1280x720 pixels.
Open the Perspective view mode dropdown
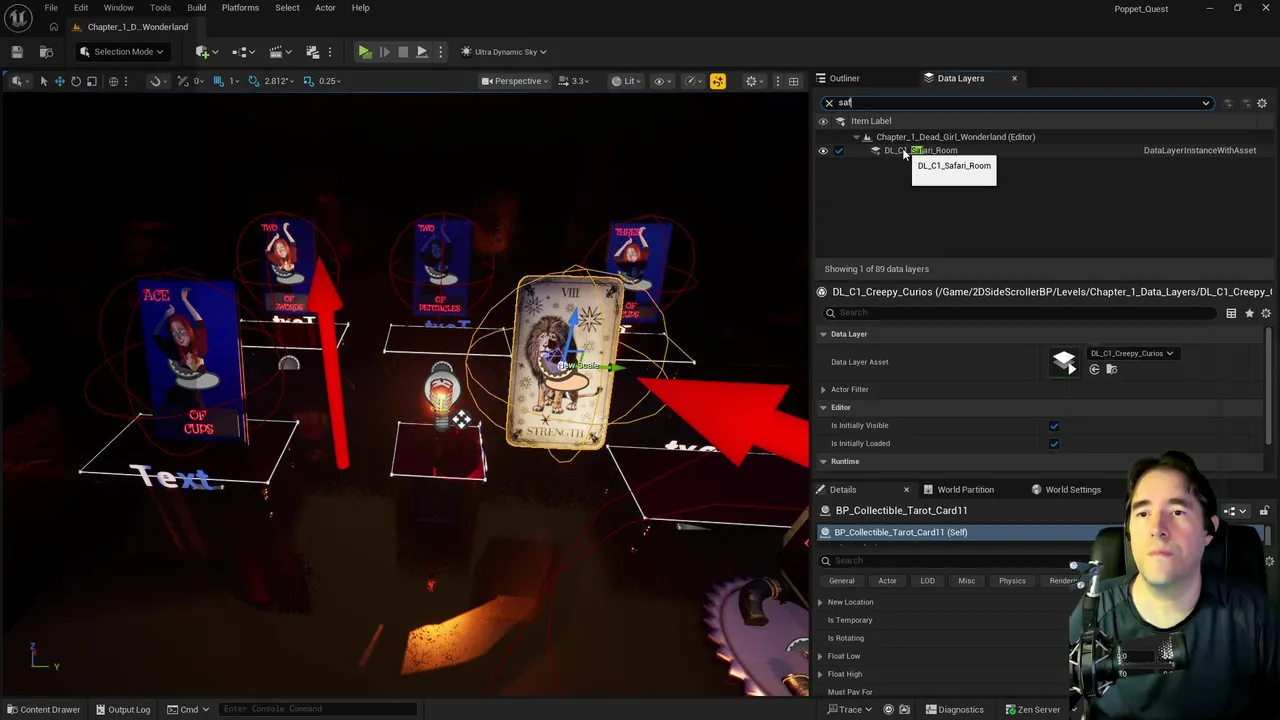point(515,81)
